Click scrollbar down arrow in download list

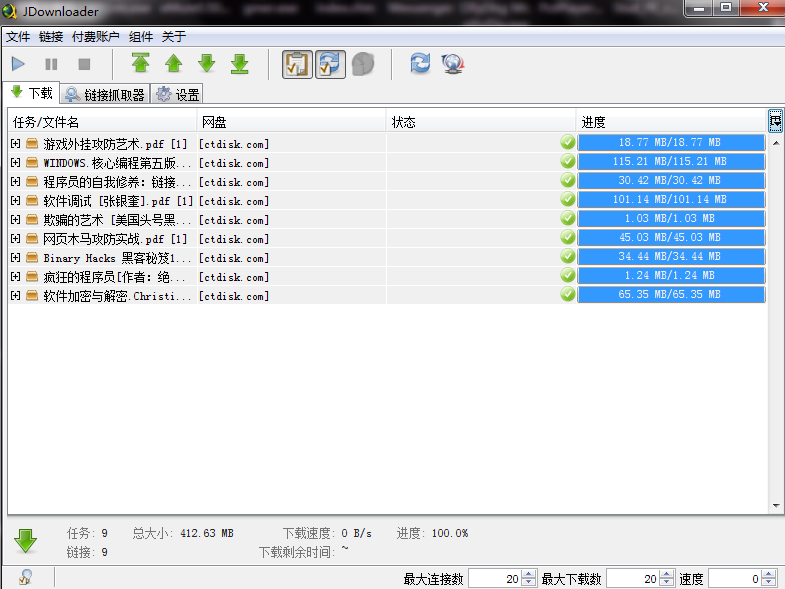click(776, 506)
